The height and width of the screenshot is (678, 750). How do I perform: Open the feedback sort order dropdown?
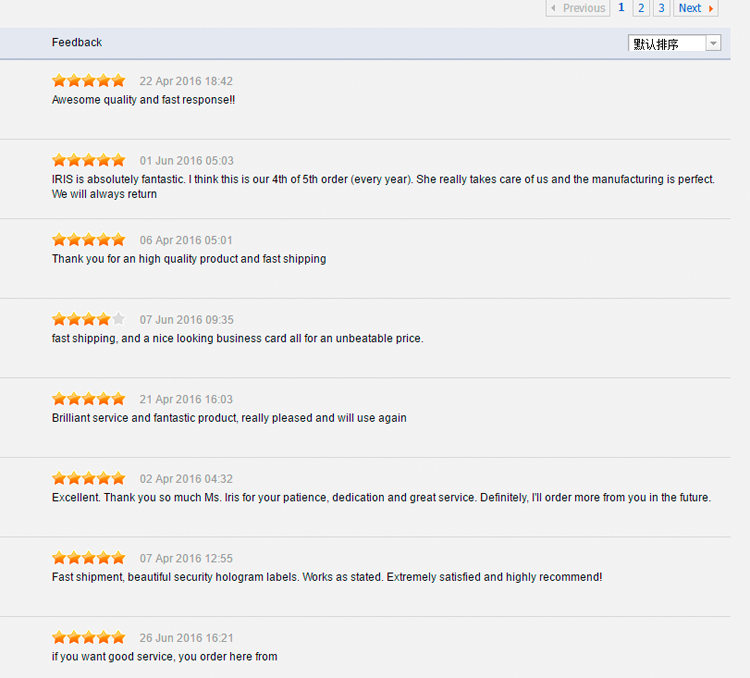click(x=675, y=43)
